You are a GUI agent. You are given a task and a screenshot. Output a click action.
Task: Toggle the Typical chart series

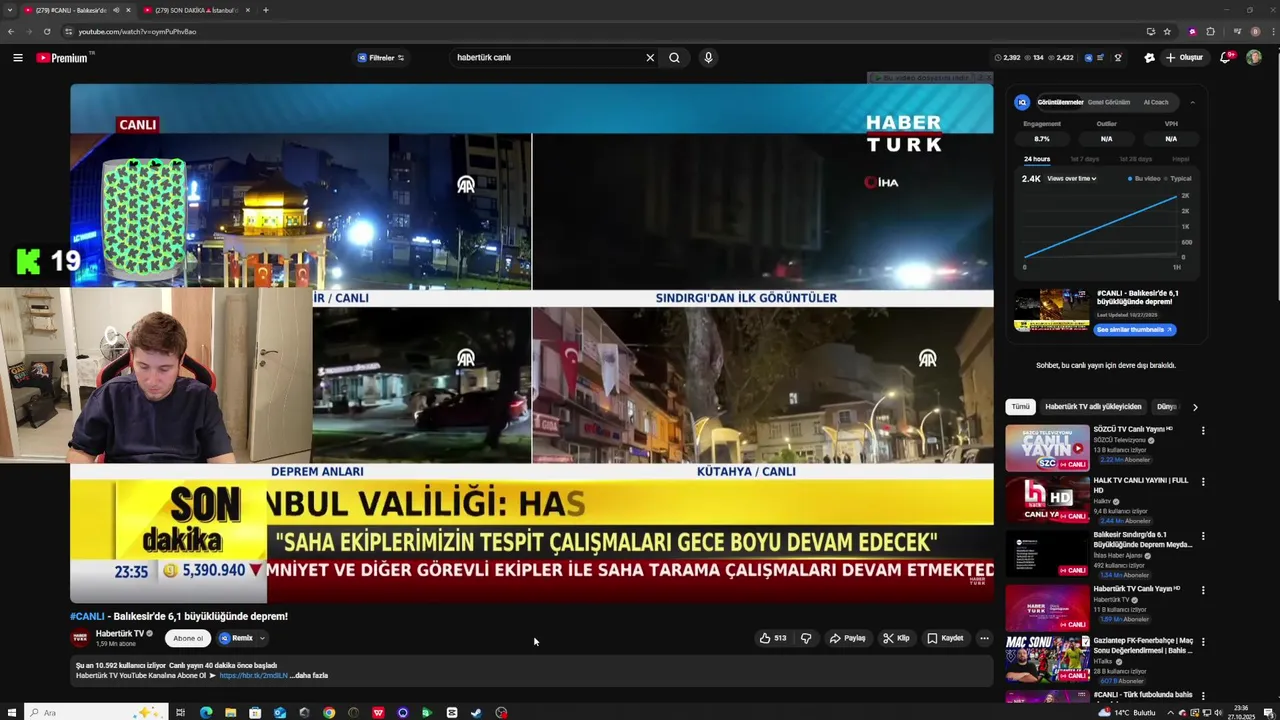click(x=1178, y=179)
